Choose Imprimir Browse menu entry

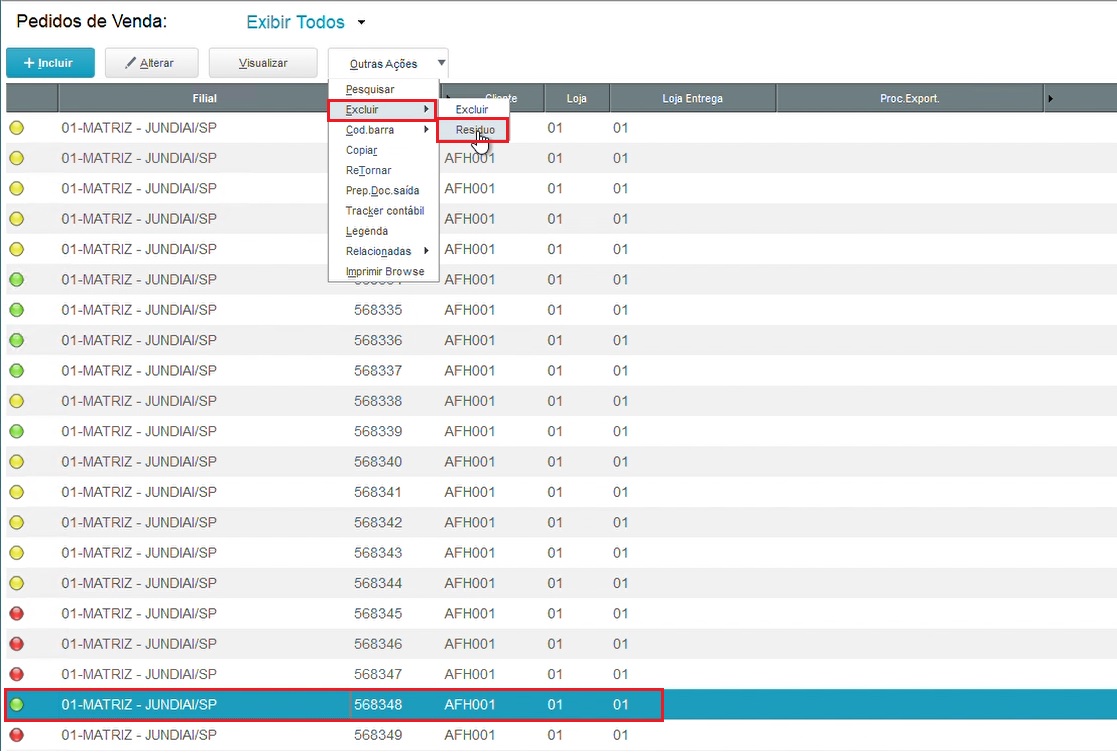click(x=383, y=272)
